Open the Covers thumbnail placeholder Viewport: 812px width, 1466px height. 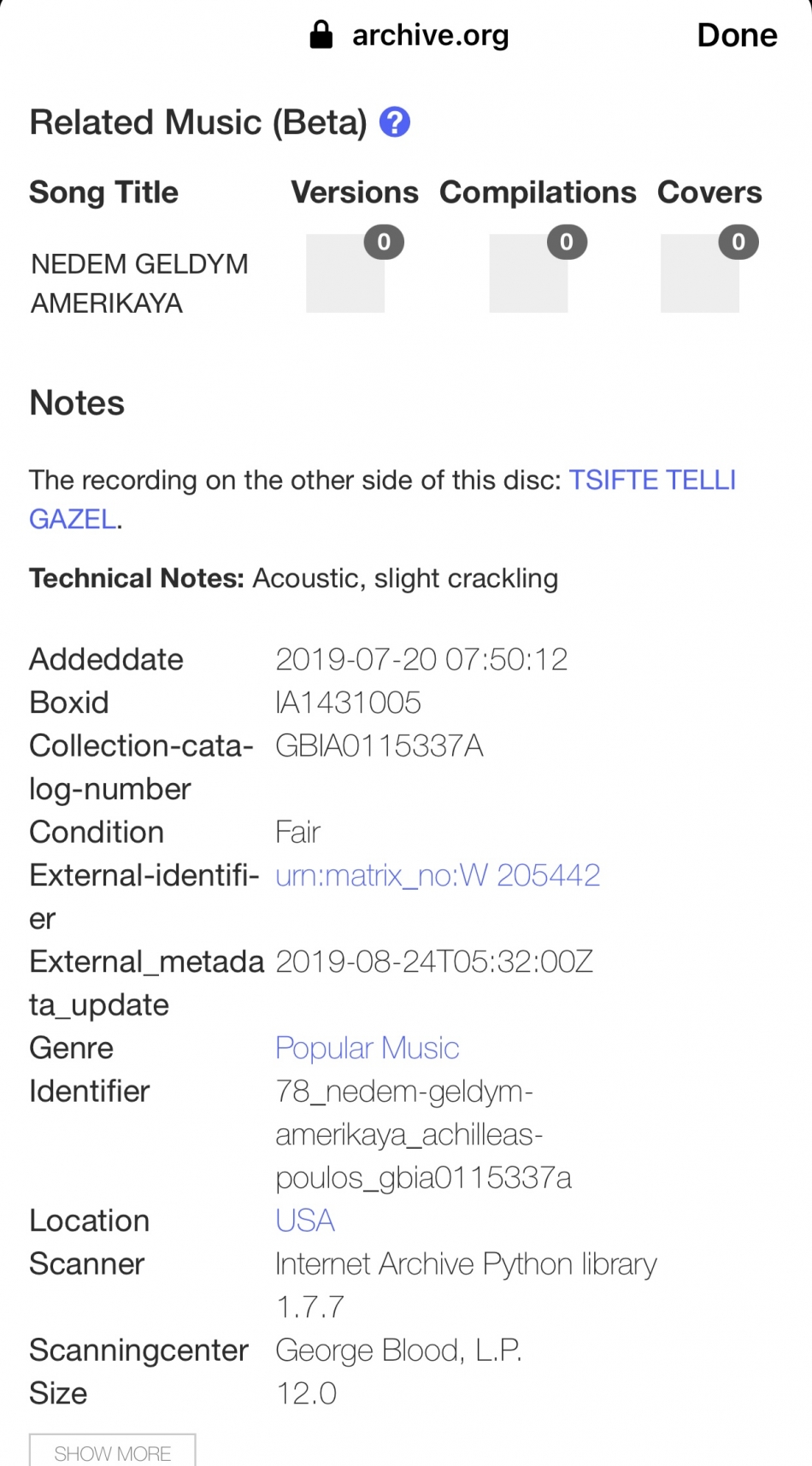click(700, 274)
